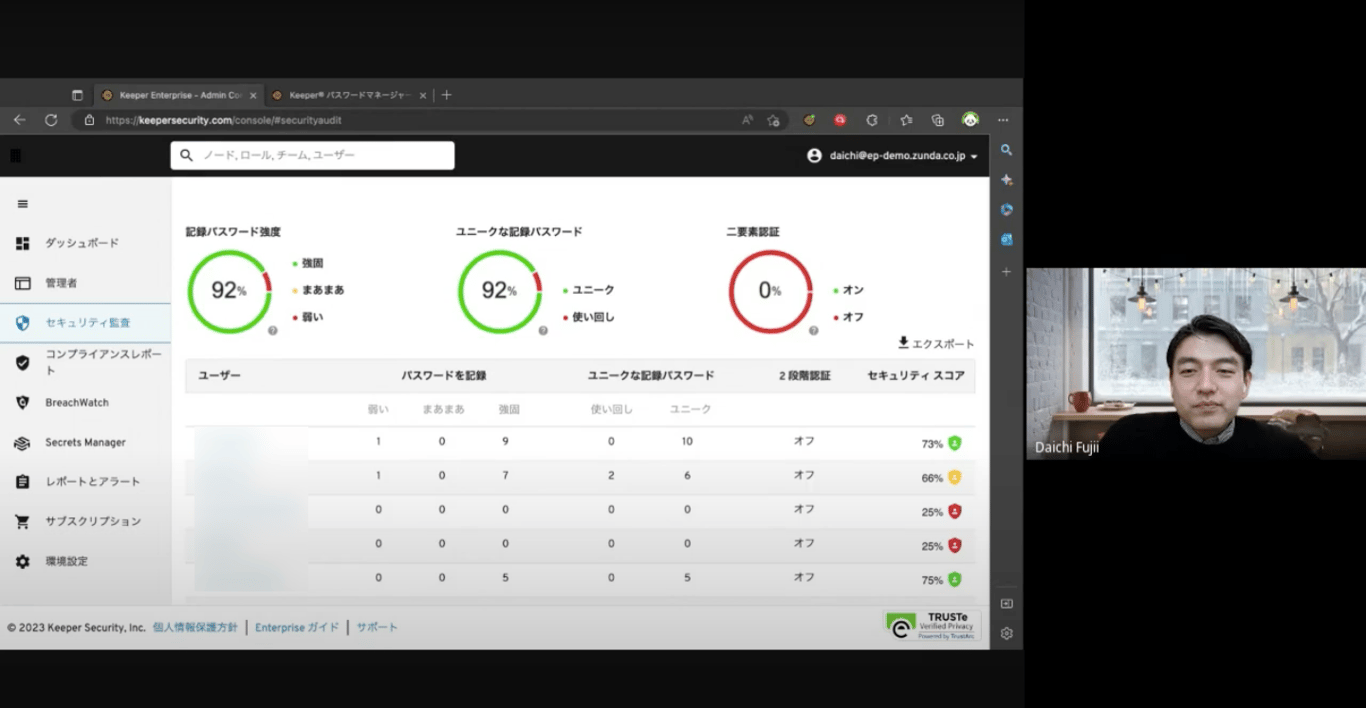1366x708 pixels.
Task: Close the Keeper Enterprise Admin Console tab
Action: 253,95
